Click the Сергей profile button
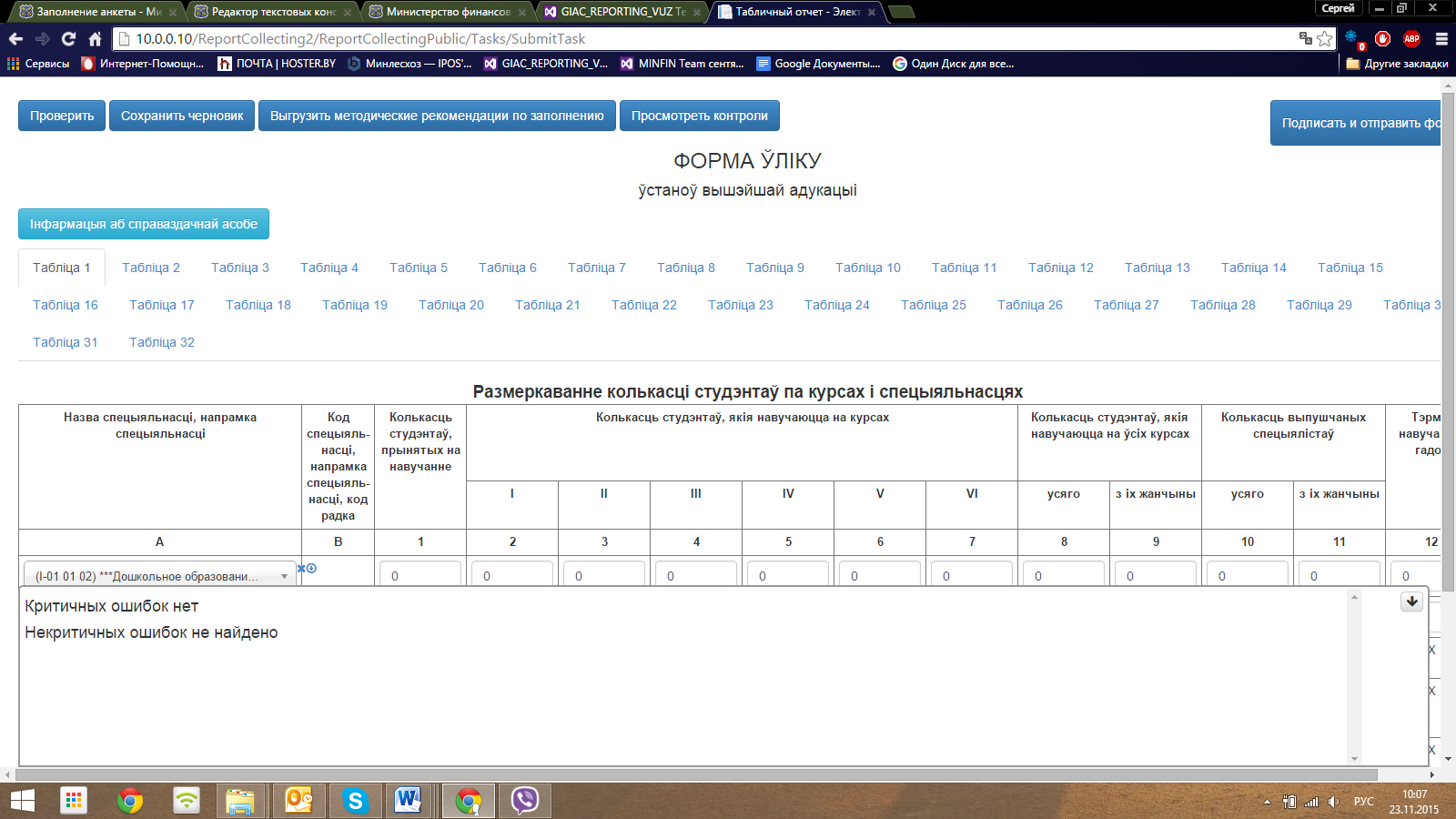The image size is (1456, 819). [x=1338, y=8]
